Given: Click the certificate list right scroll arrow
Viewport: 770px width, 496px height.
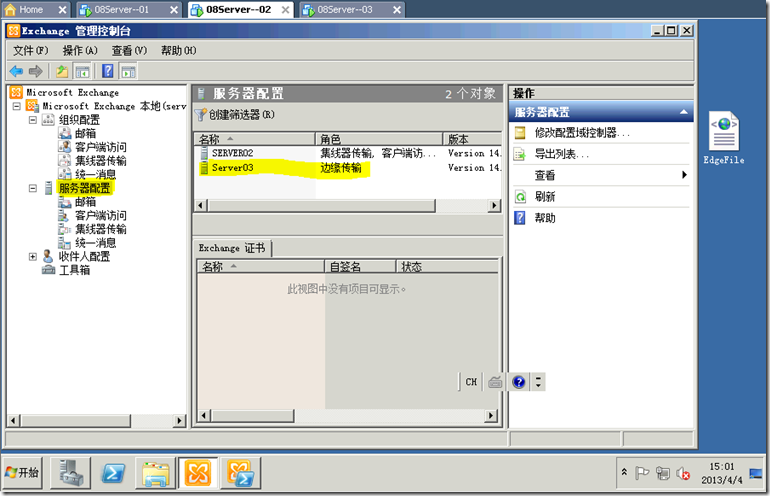Looking at the screenshot, I should click(490, 416).
